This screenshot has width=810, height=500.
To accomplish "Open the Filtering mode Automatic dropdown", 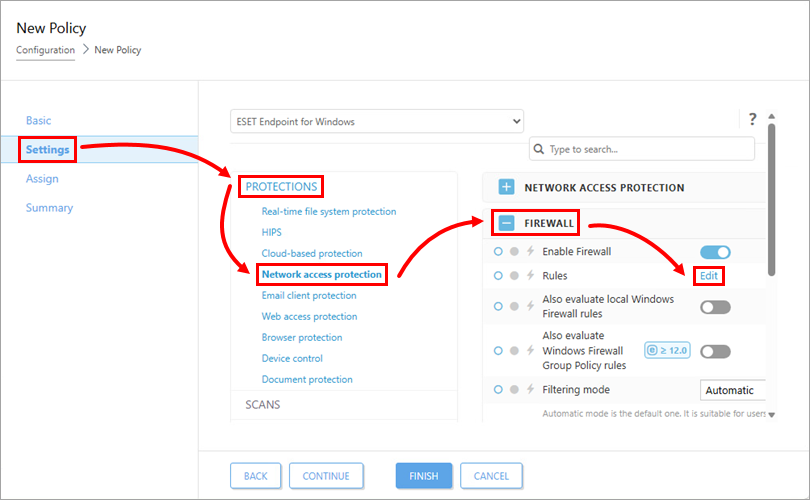I will 733,390.
